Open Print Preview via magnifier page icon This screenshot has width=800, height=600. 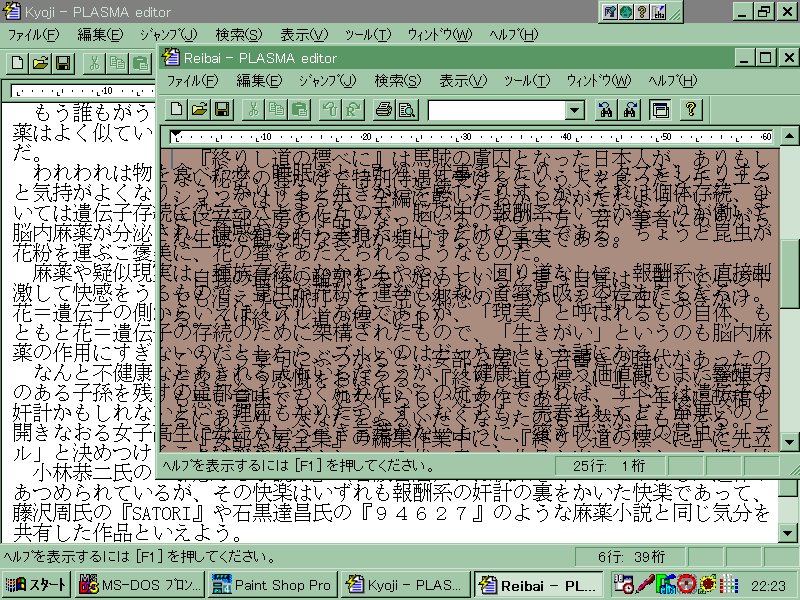pyautogui.click(x=407, y=110)
